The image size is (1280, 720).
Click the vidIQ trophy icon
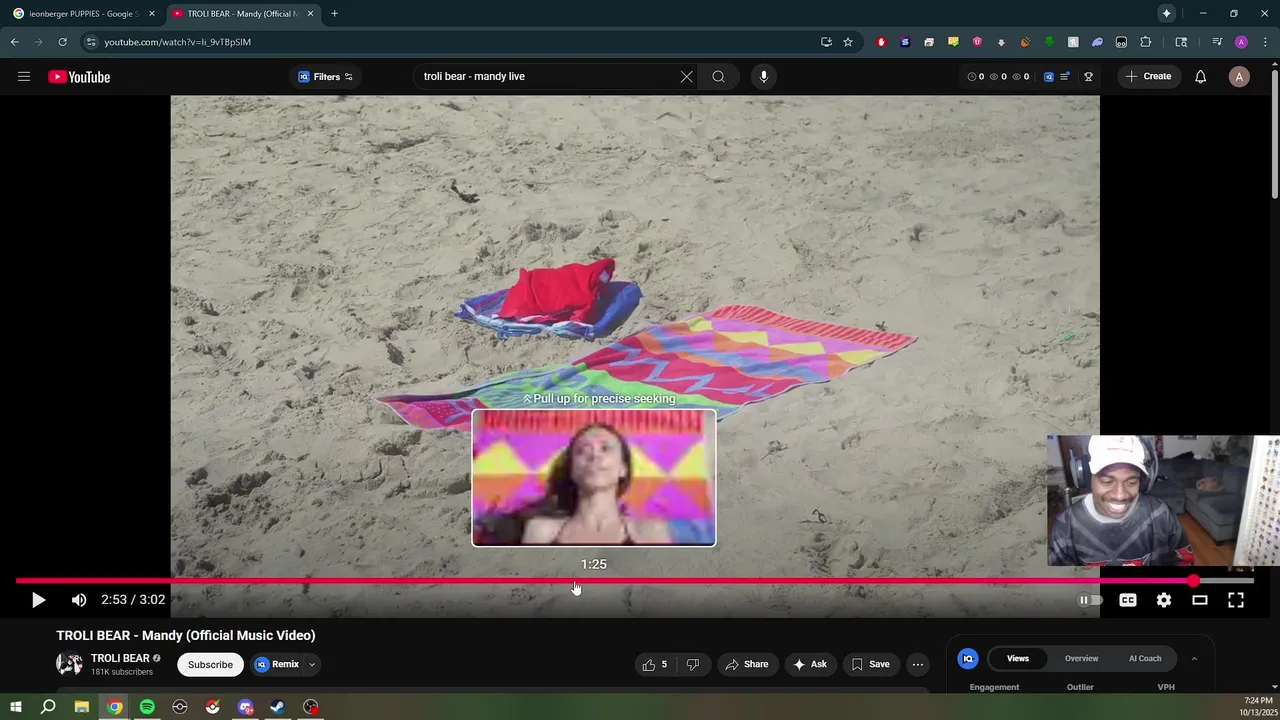1088,77
